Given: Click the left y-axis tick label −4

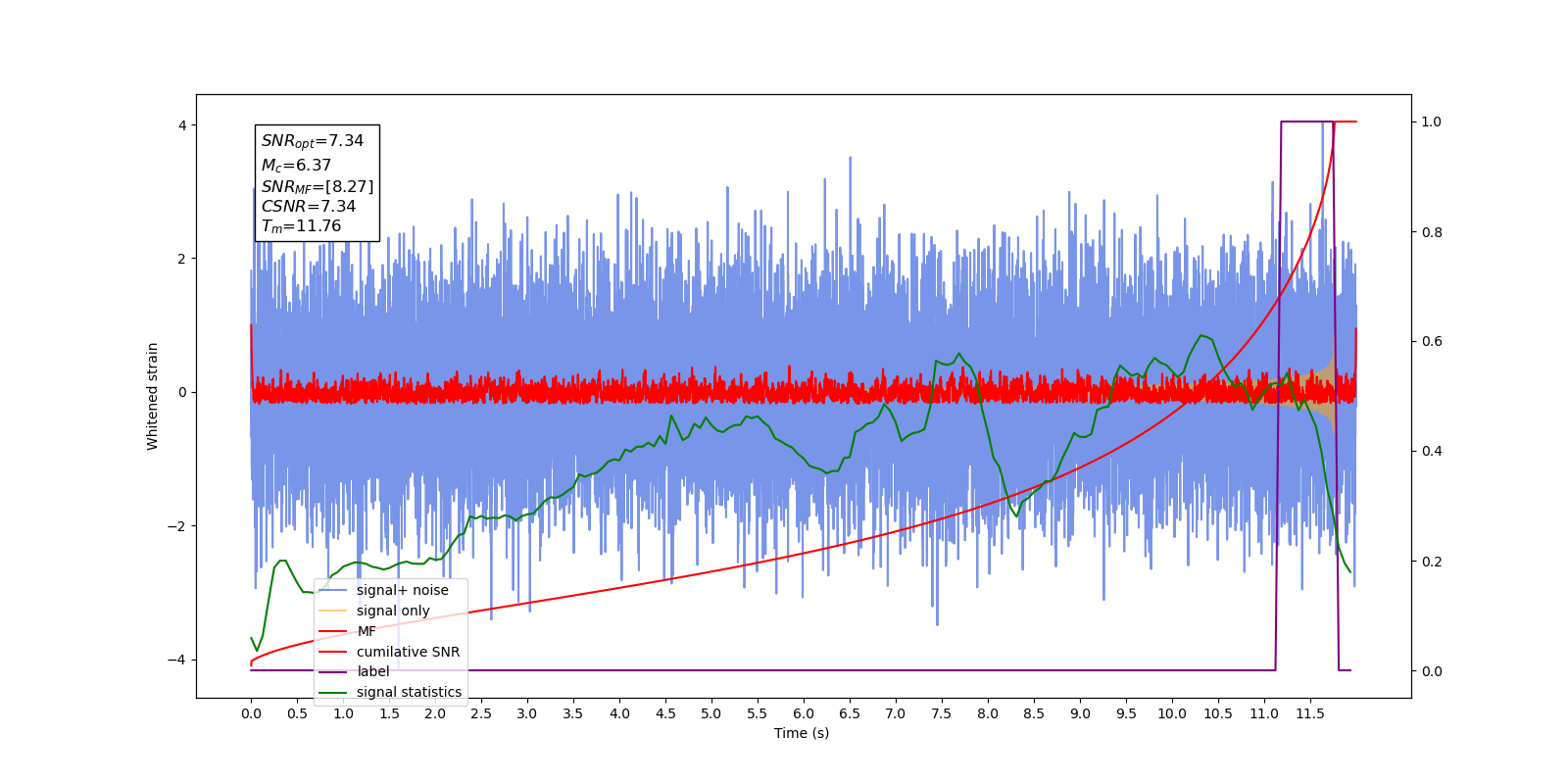Looking at the screenshot, I should coord(178,660).
